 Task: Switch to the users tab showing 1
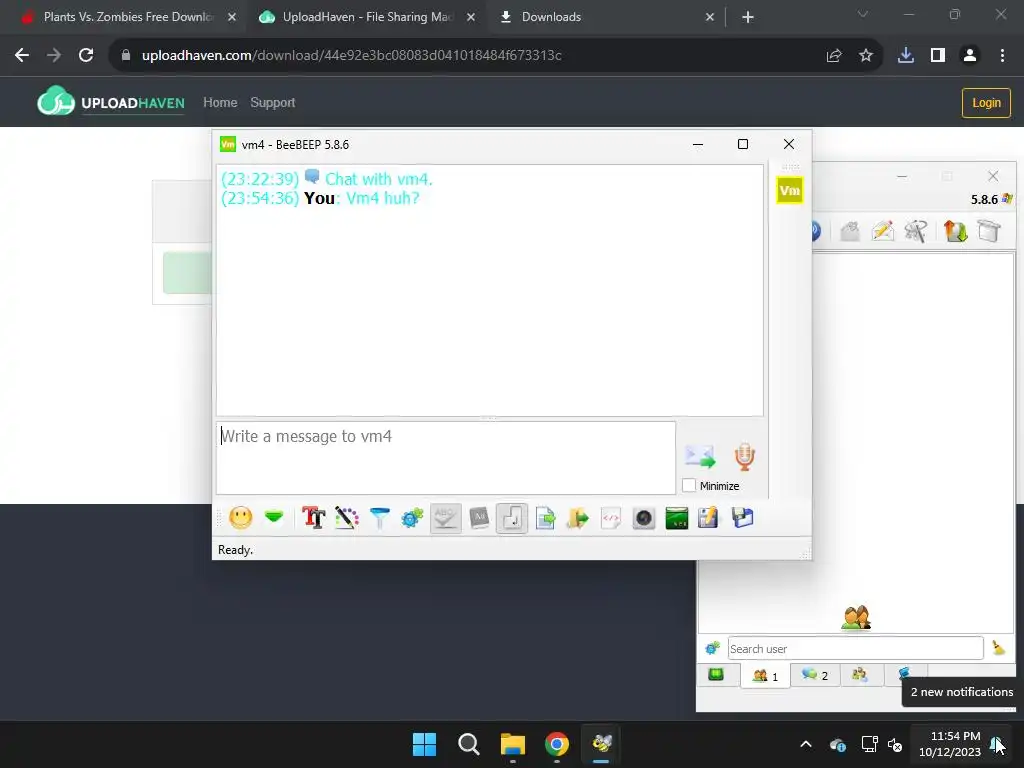click(765, 675)
